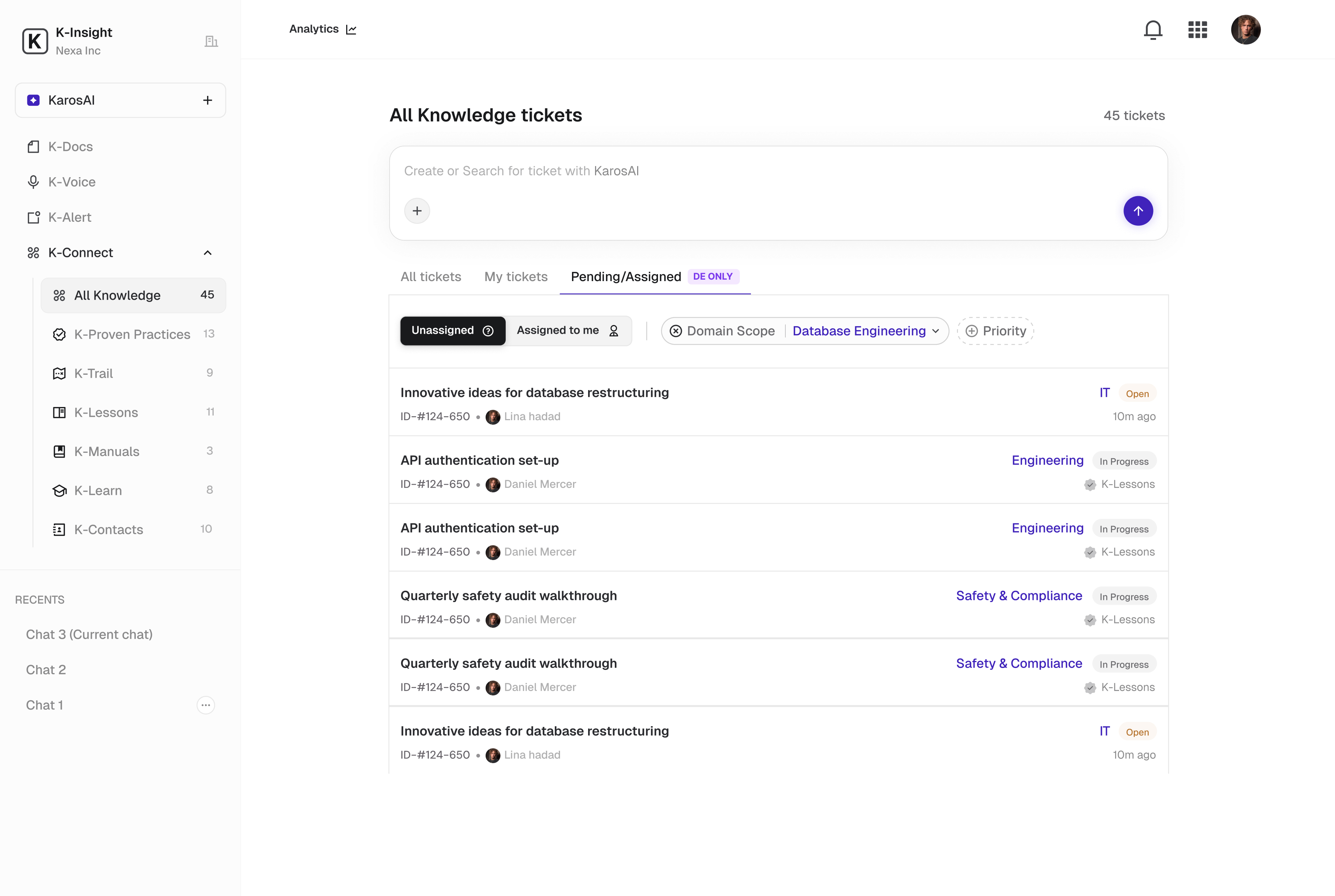
Task: Open the apps grid menu
Action: (1197, 30)
